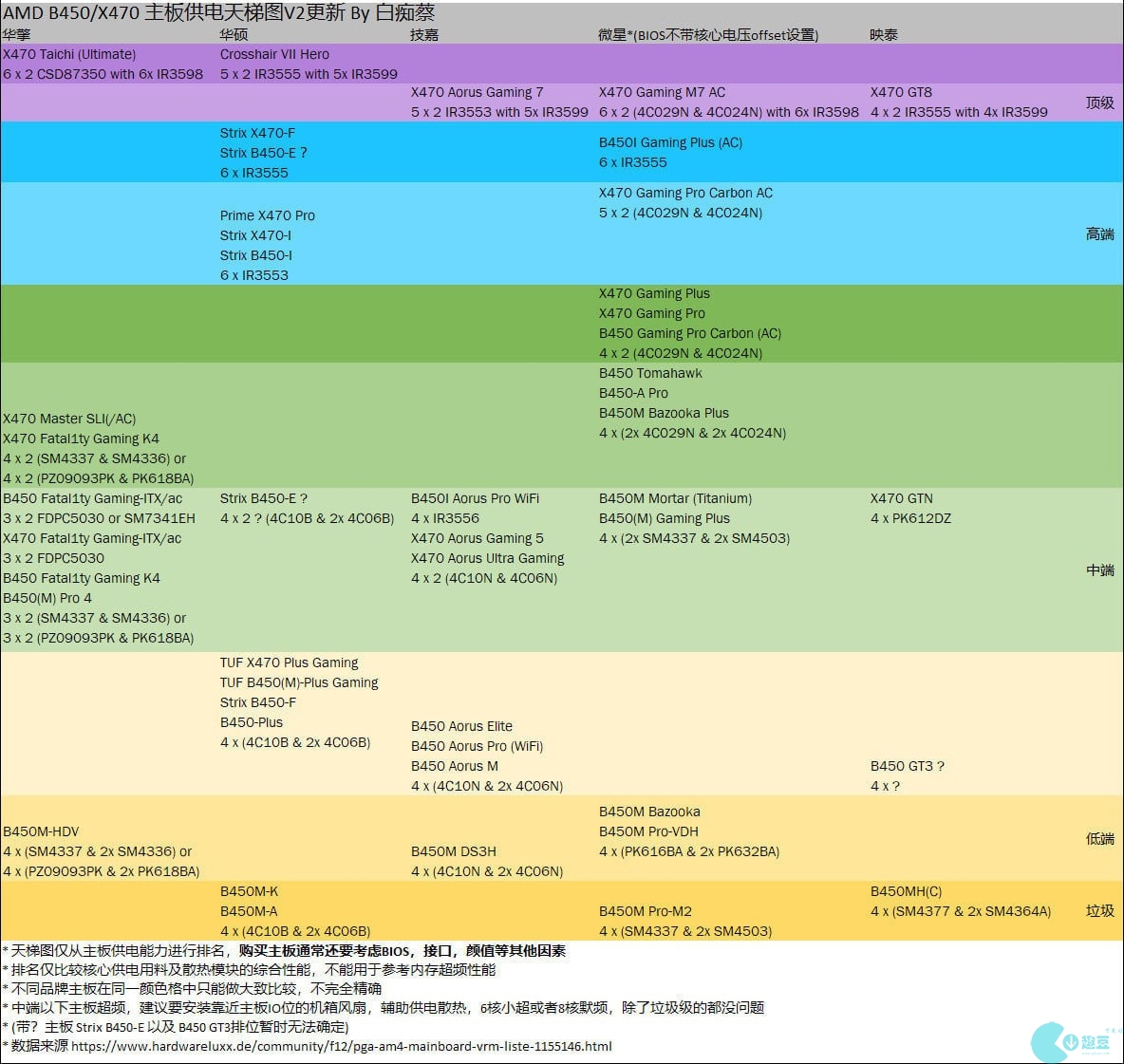Click '4 x PK612DZ' text
Viewport: 1124px width, 1064px height.
pos(911,519)
